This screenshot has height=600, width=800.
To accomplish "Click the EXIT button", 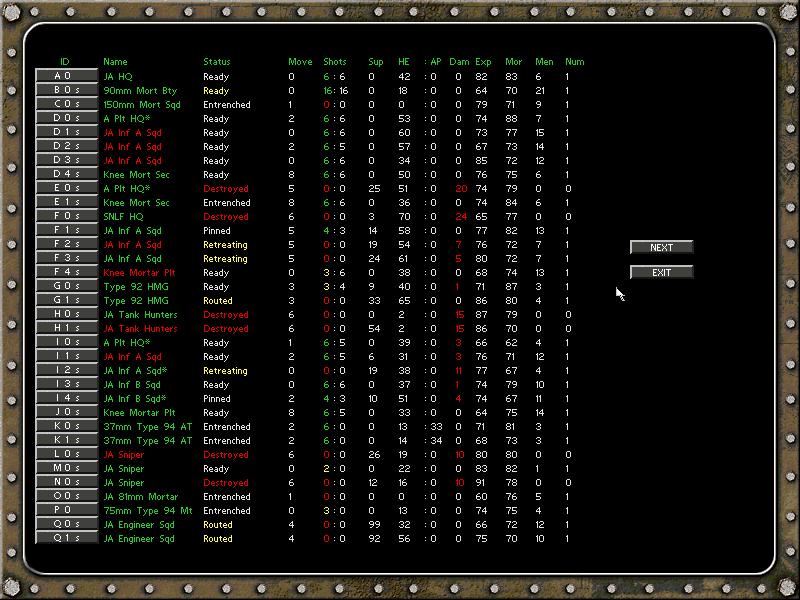I will 662,272.
